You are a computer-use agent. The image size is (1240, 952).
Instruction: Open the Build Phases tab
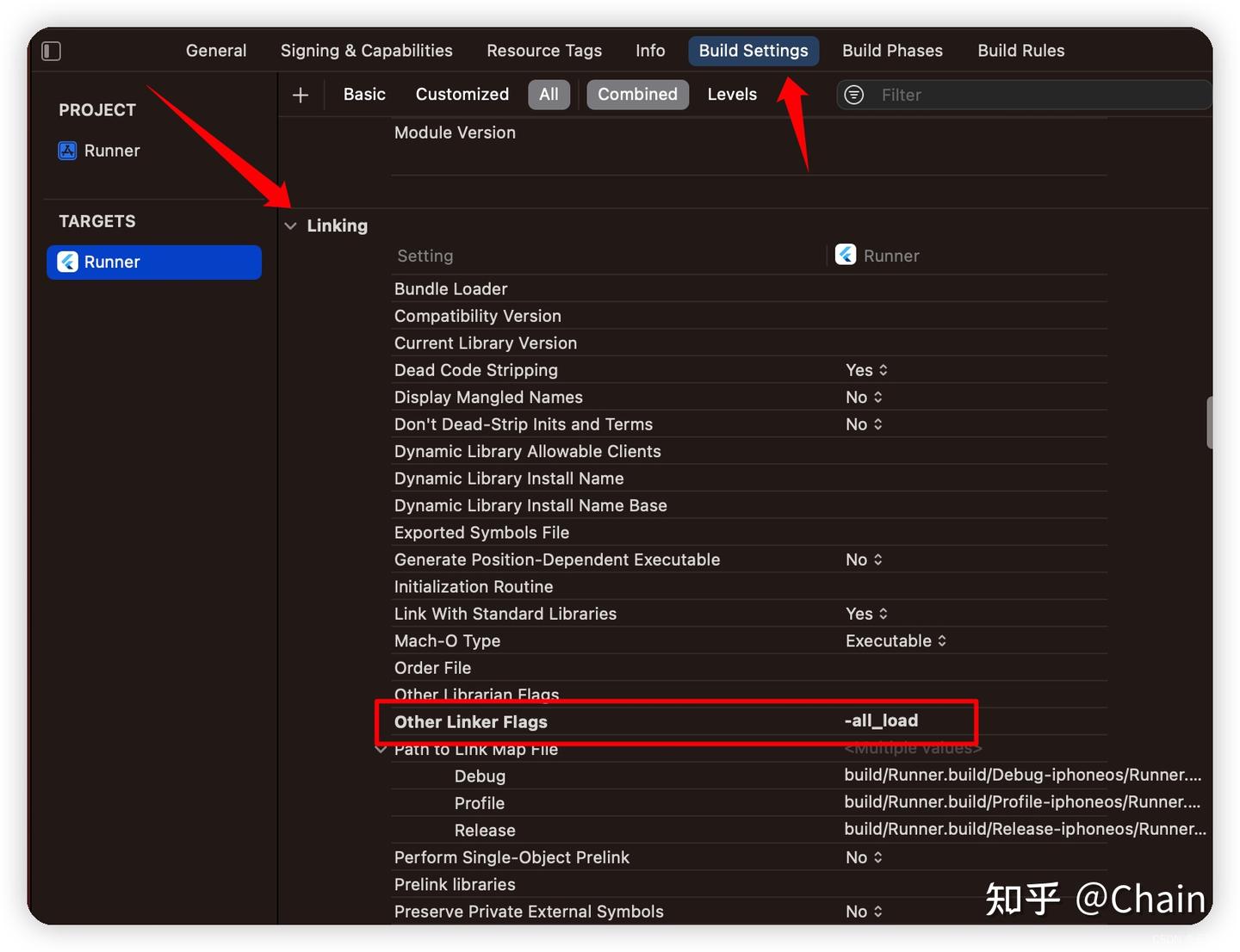pyautogui.click(x=892, y=51)
